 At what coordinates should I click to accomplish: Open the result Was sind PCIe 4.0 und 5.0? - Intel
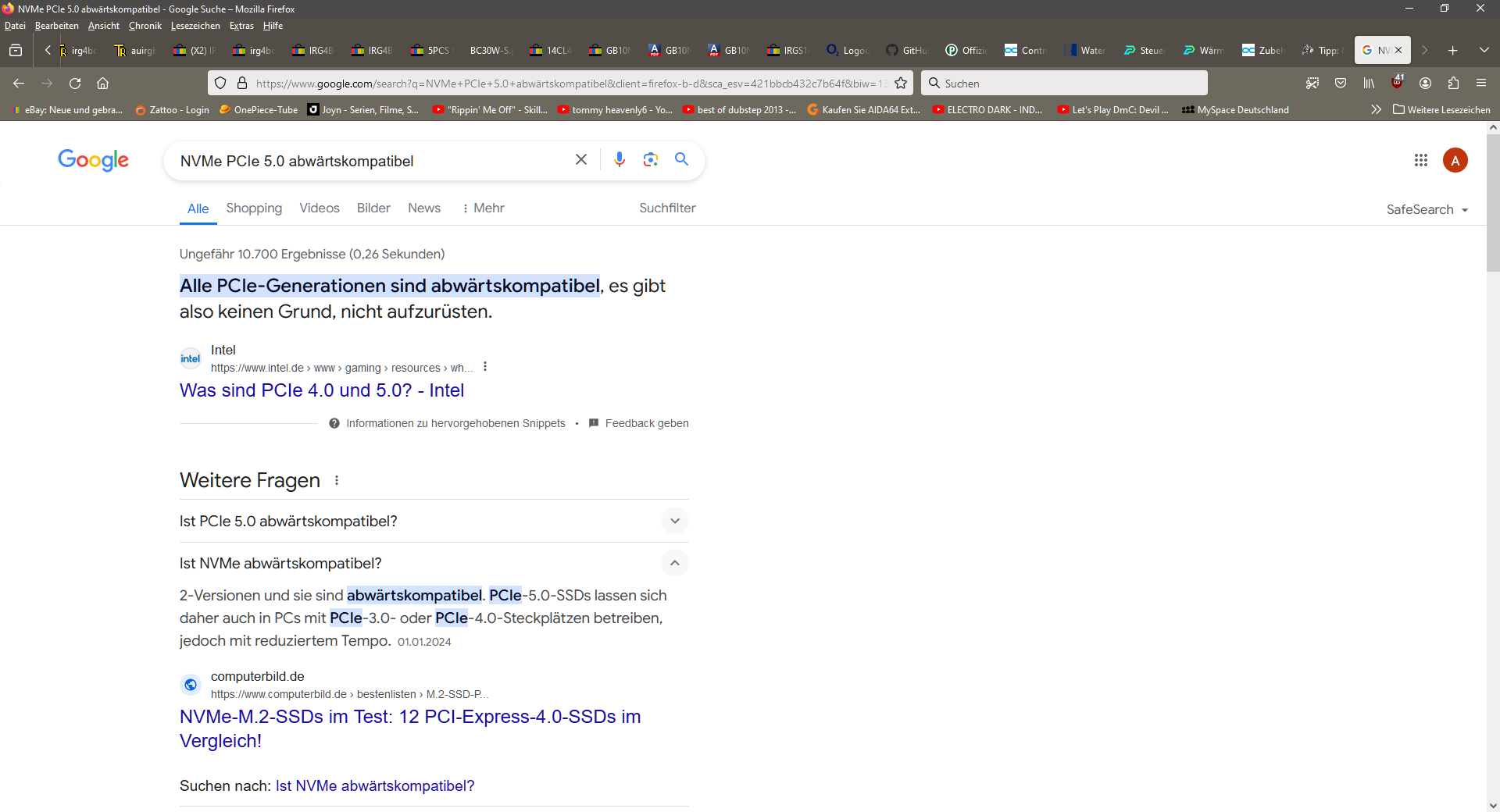[x=322, y=390]
